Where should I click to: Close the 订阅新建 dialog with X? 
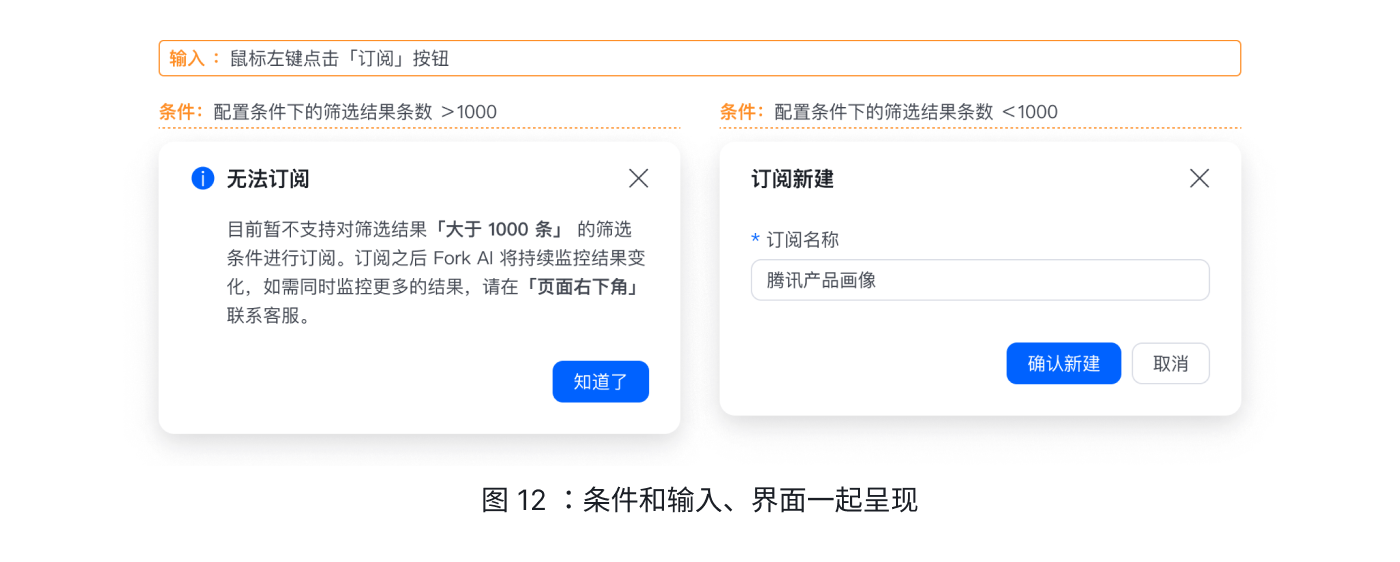coord(1199,178)
